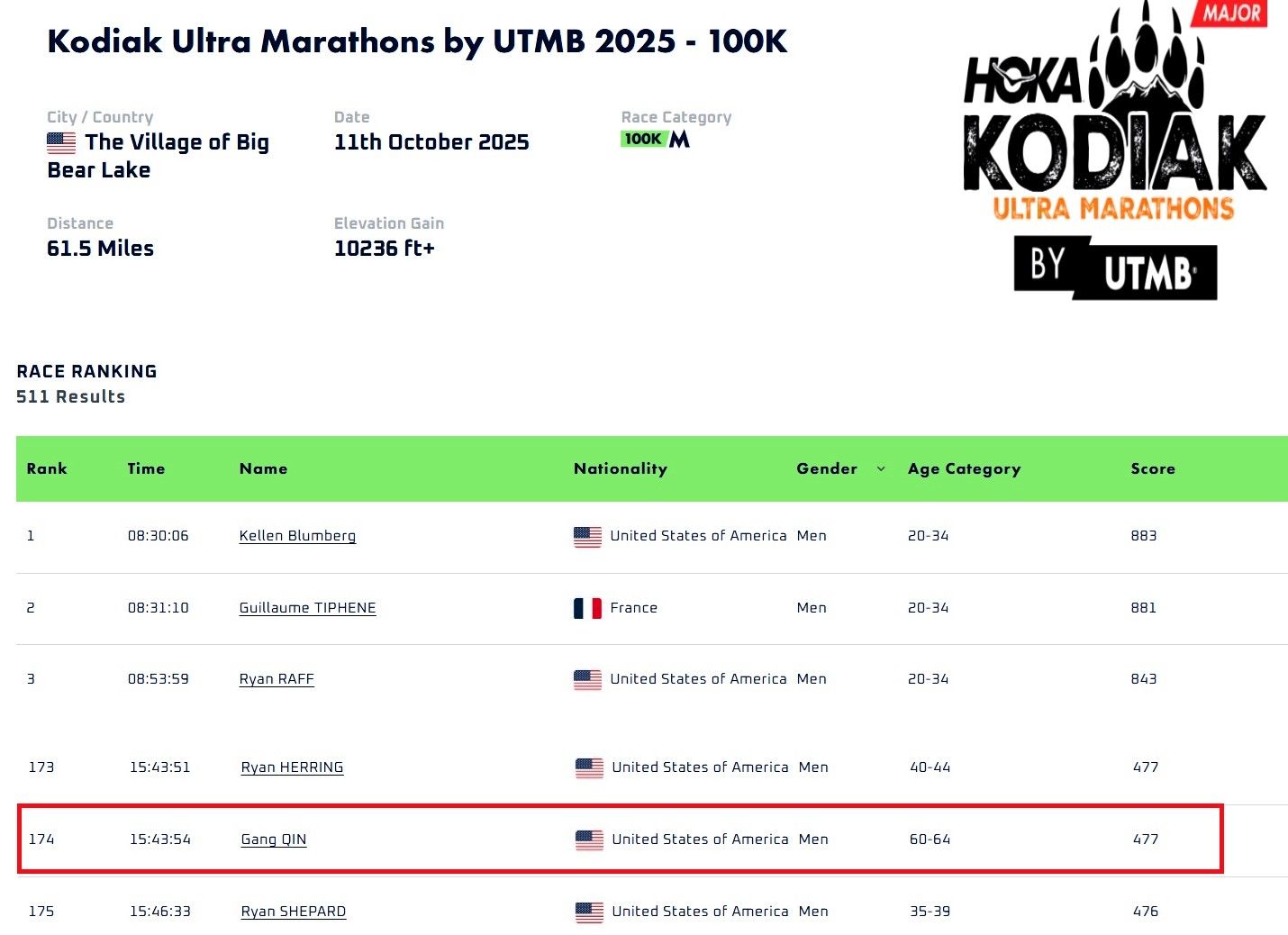This screenshot has height=935, width=1288.
Task: Click the US flag in Ryan HERRING's row
Action: (589, 768)
